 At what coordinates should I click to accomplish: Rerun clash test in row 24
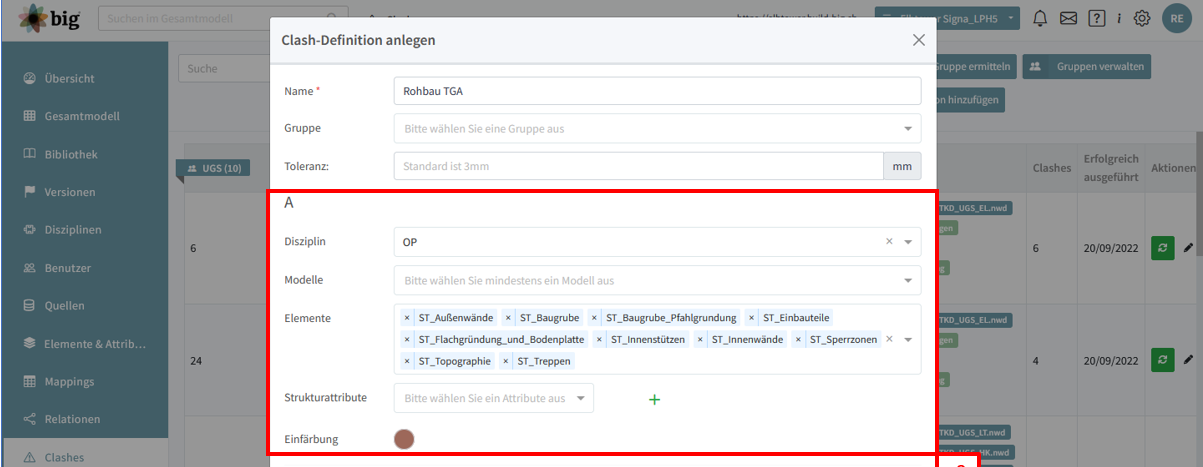coord(1162,359)
